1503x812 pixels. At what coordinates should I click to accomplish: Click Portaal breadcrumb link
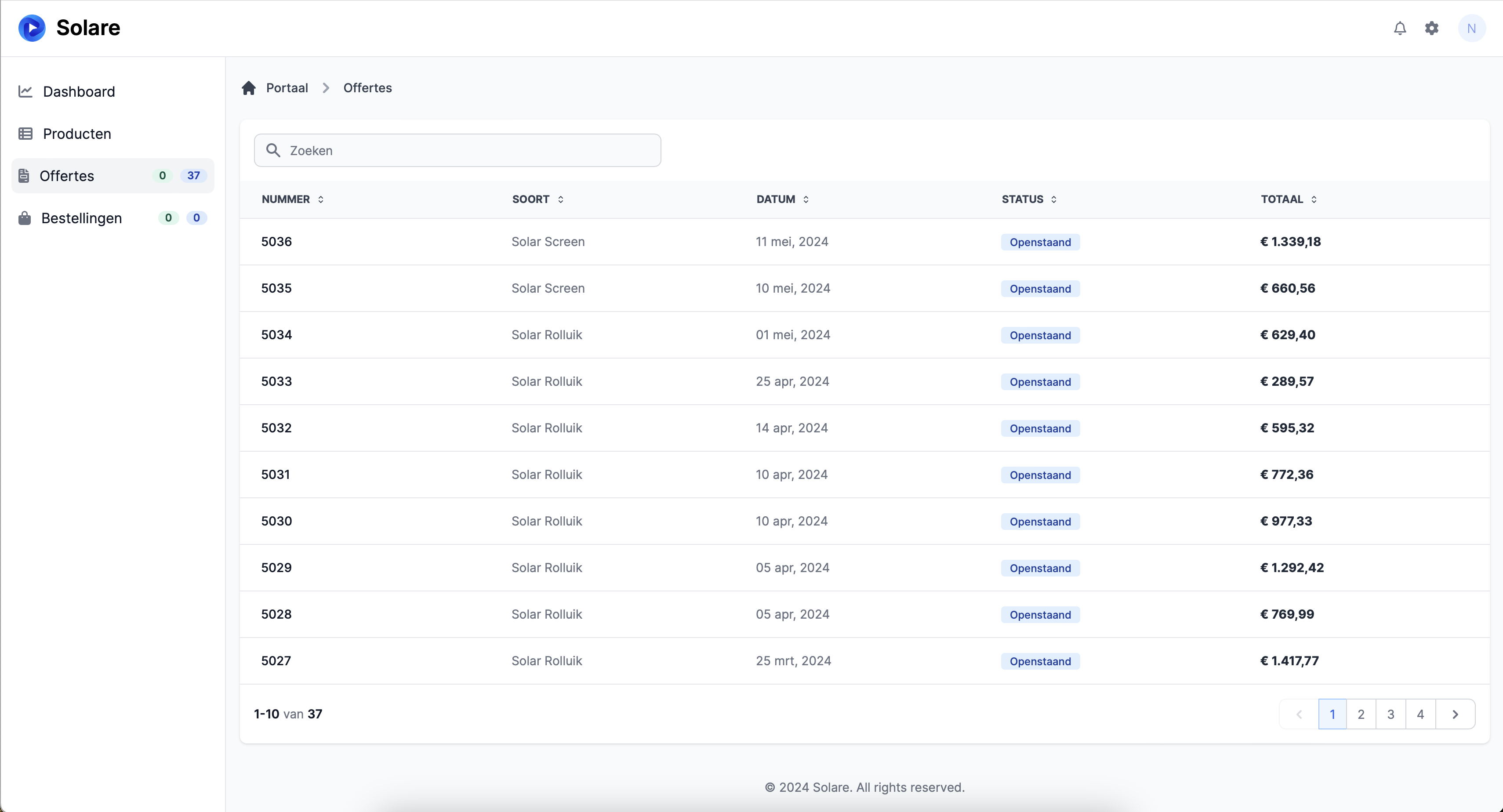pyautogui.click(x=287, y=87)
